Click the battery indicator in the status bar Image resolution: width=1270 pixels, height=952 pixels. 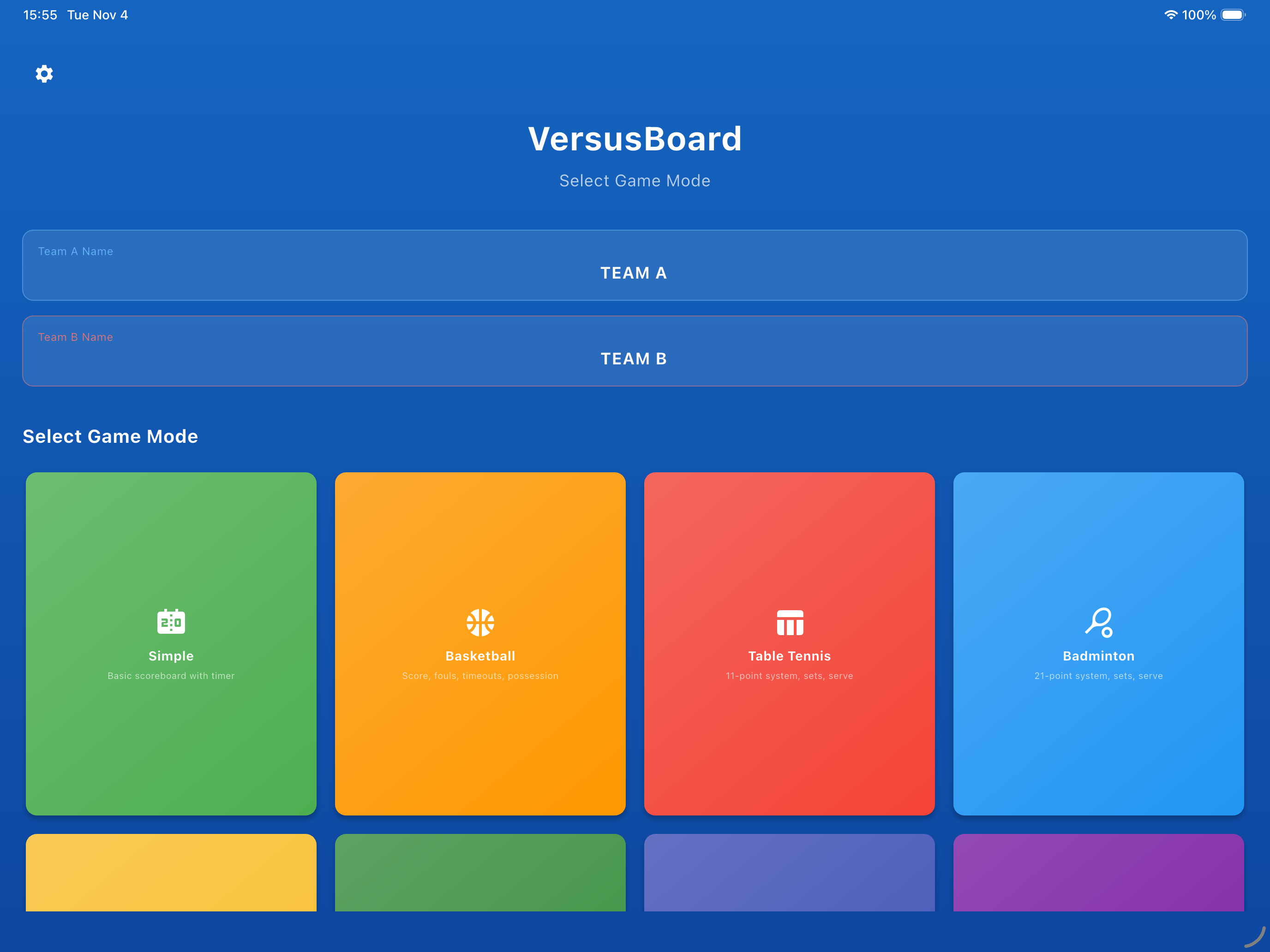pyautogui.click(x=1232, y=15)
